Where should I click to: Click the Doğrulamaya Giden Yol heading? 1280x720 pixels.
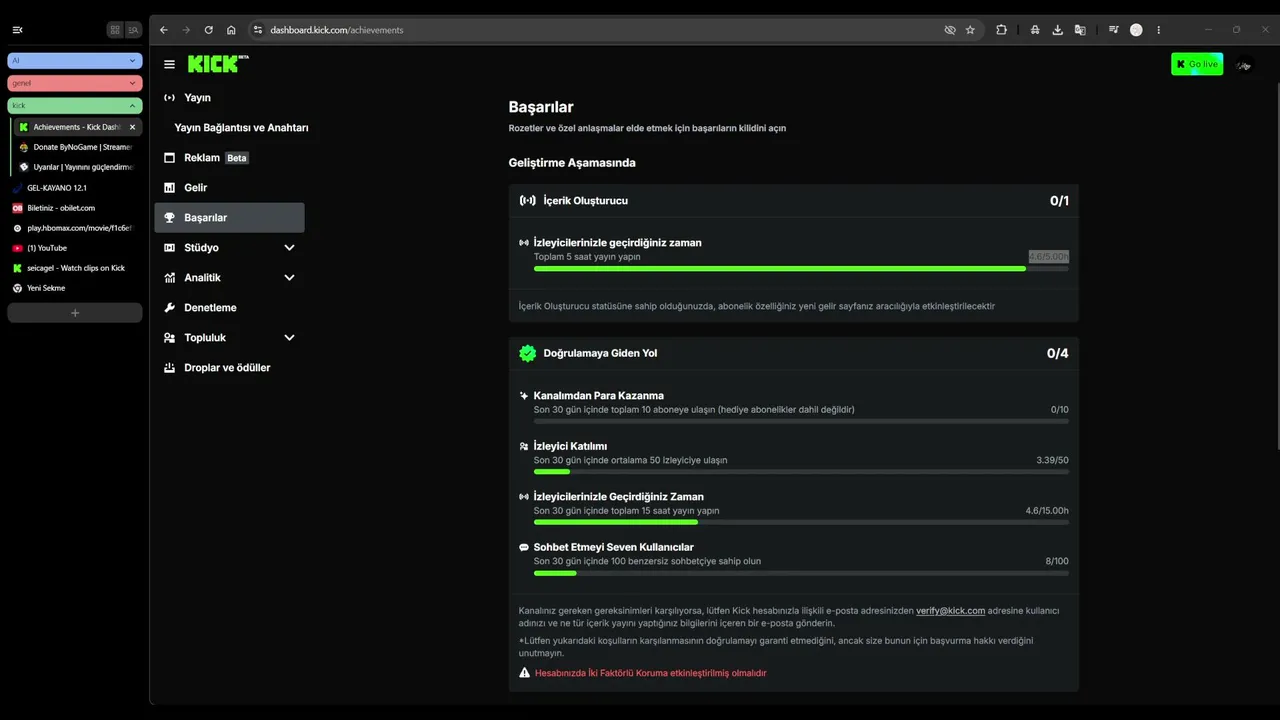600,353
